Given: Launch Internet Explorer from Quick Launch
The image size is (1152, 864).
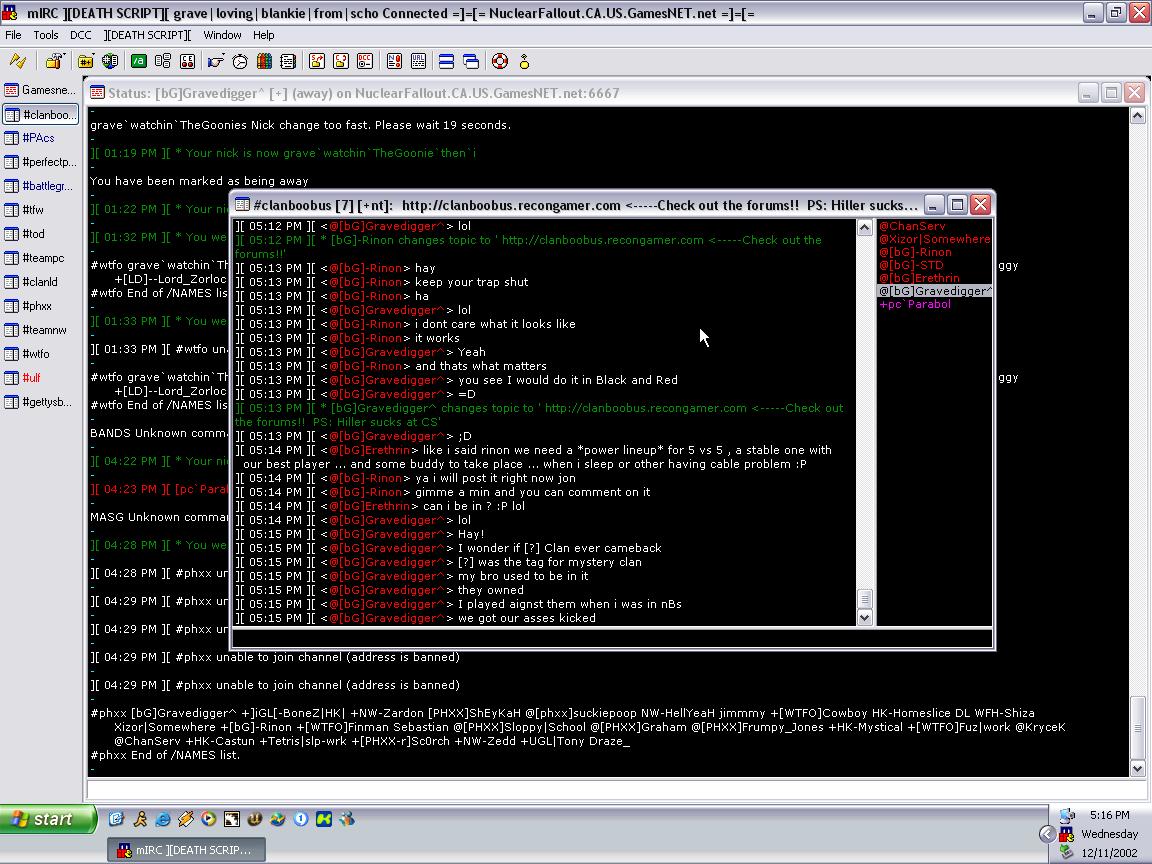Looking at the screenshot, I should (163, 819).
